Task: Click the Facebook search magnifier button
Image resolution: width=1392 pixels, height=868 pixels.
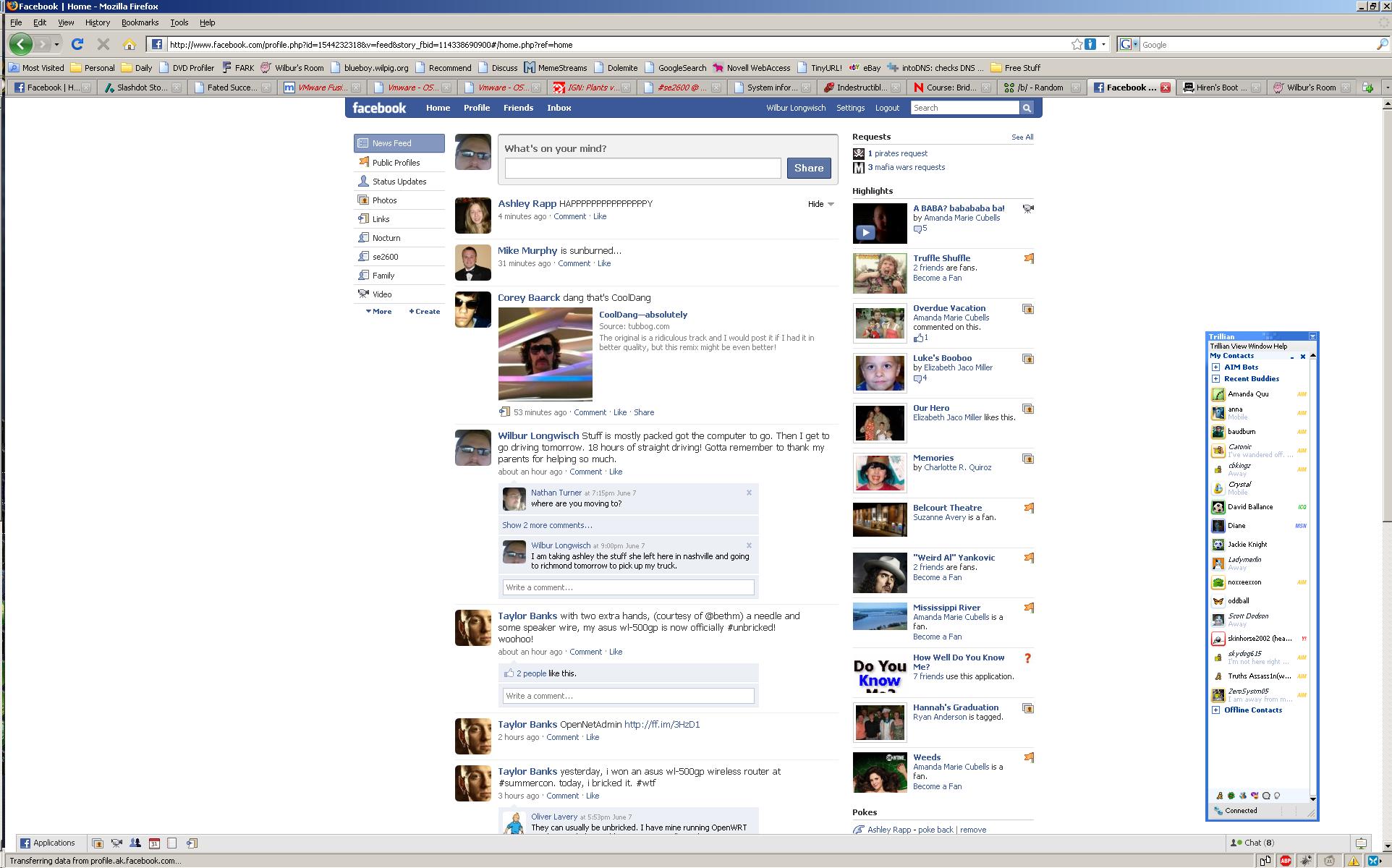Action: pos(1027,108)
